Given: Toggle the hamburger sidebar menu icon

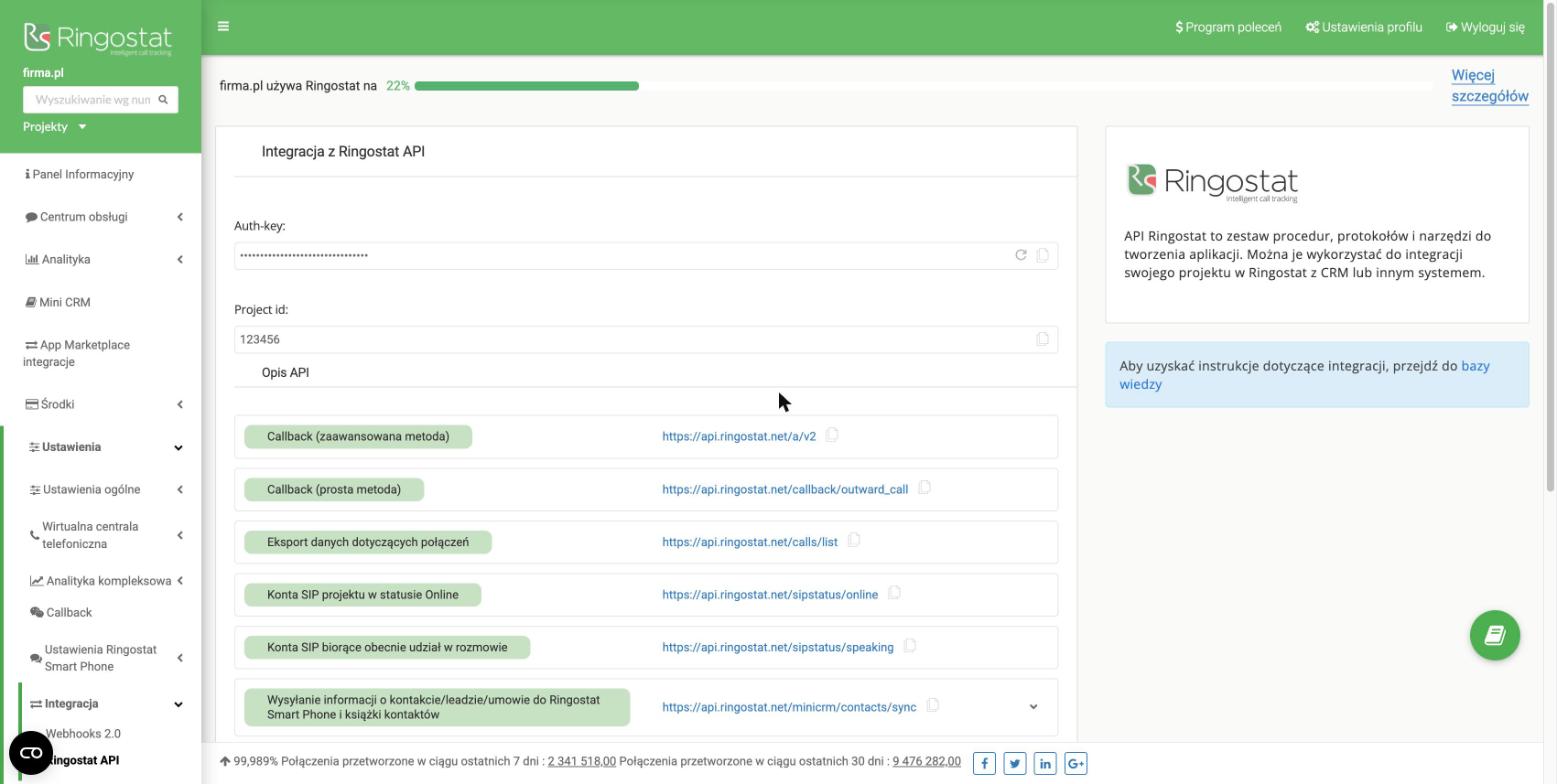Looking at the screenshot, I should [223, 27].
